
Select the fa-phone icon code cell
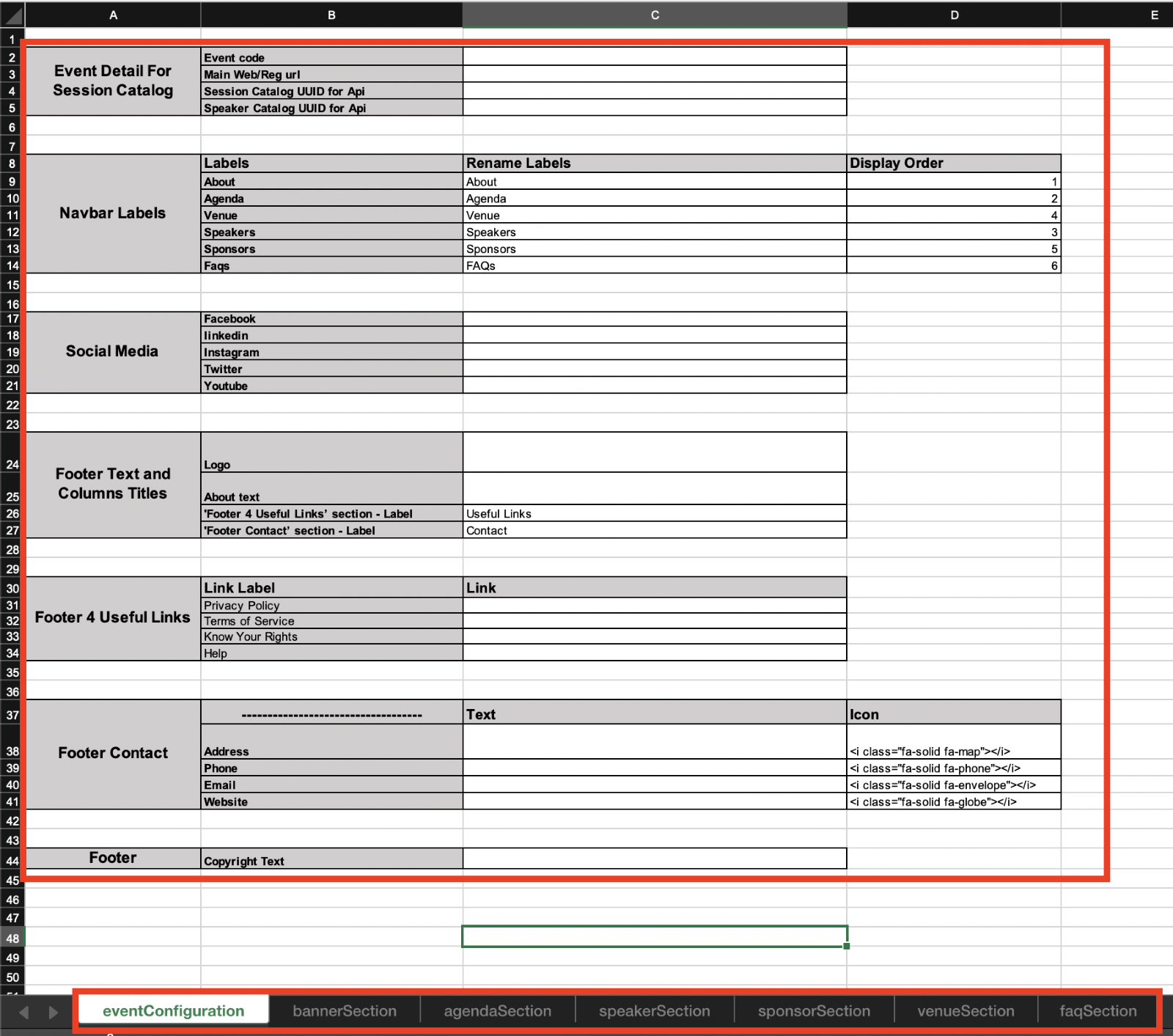(x=954, y=768)
